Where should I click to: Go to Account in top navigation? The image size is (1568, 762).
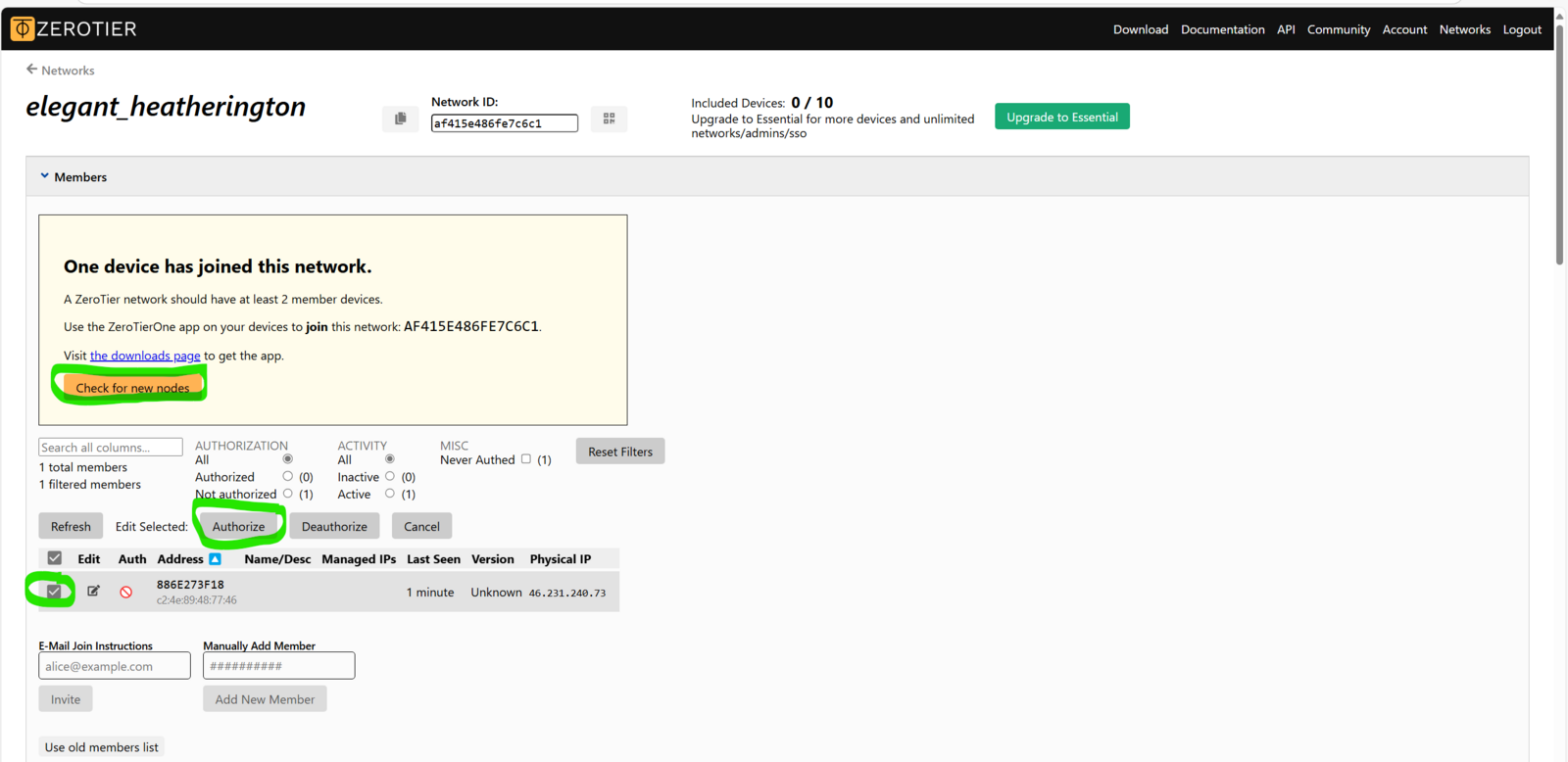(1404, 29)
